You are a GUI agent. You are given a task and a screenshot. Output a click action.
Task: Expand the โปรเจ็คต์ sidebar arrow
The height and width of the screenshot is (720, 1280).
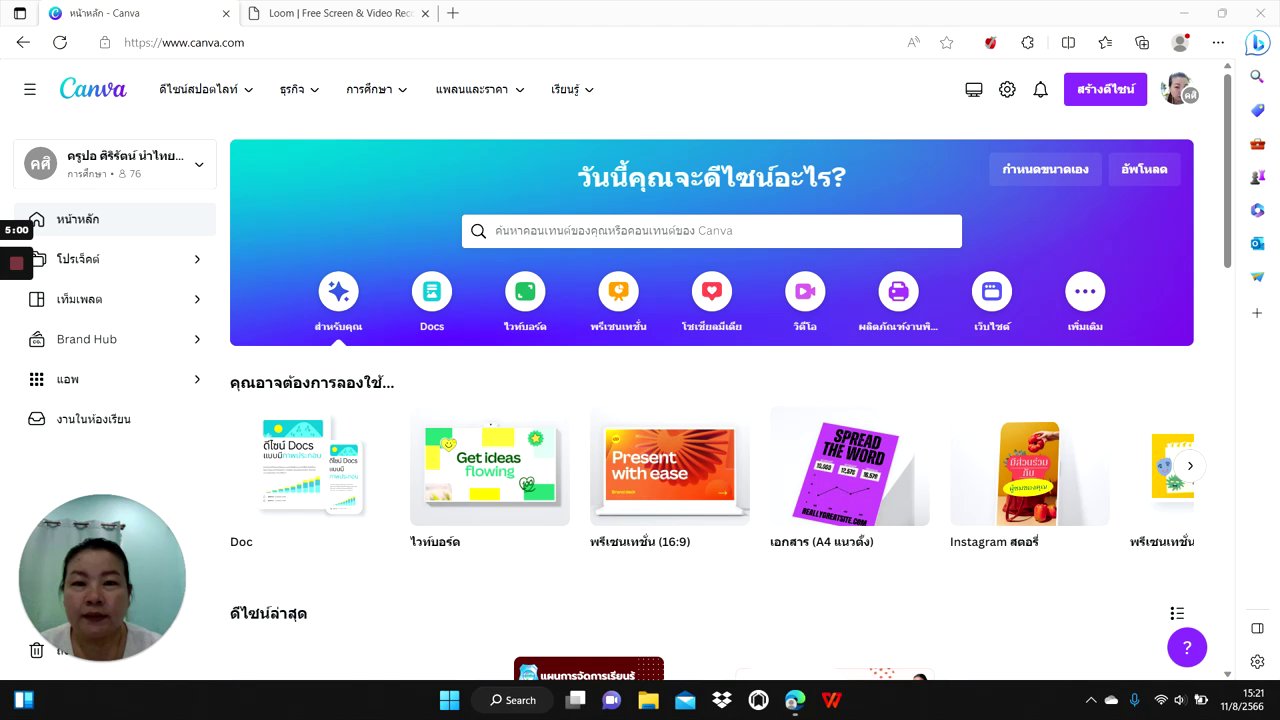coord(197,259)
